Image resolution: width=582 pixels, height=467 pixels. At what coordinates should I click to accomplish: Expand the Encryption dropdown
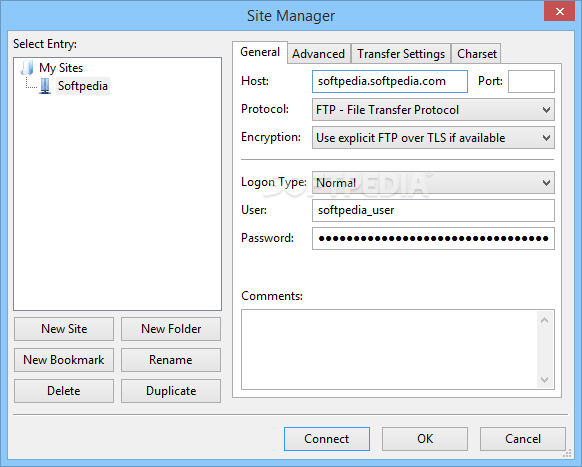point(433,138)
